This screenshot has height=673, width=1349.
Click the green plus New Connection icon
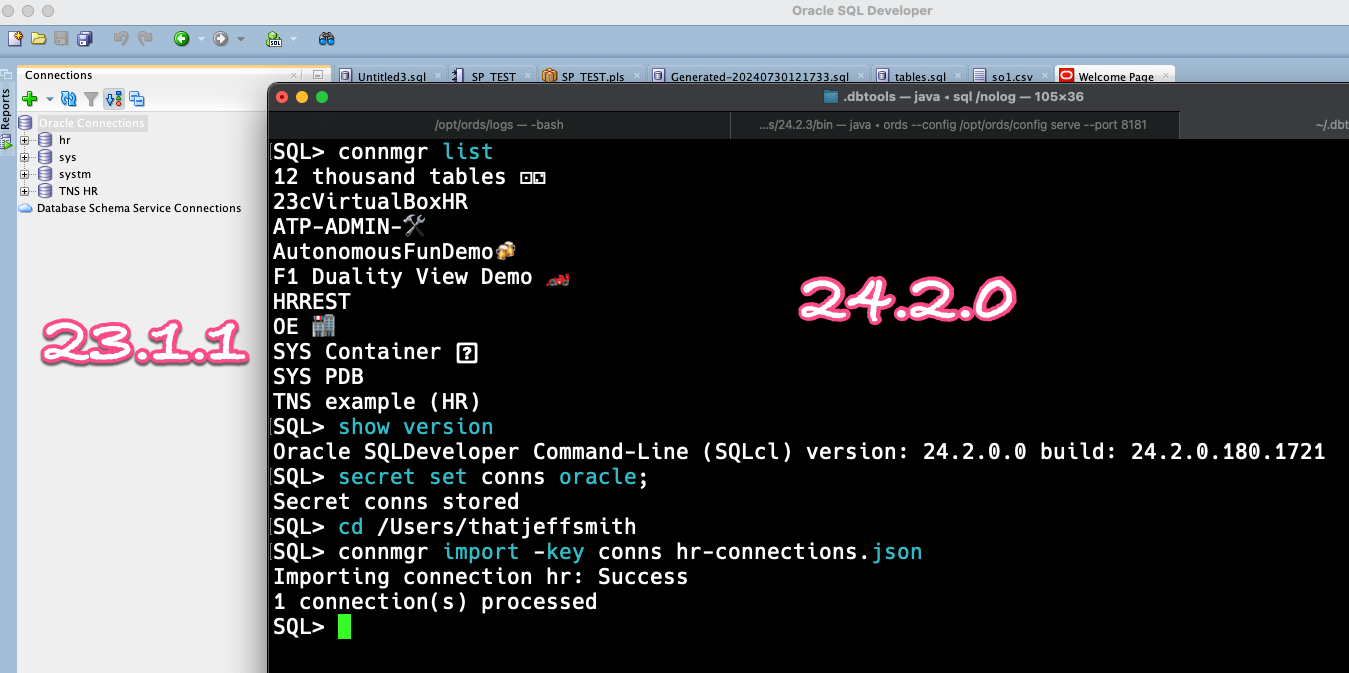(x=30, y=99)
